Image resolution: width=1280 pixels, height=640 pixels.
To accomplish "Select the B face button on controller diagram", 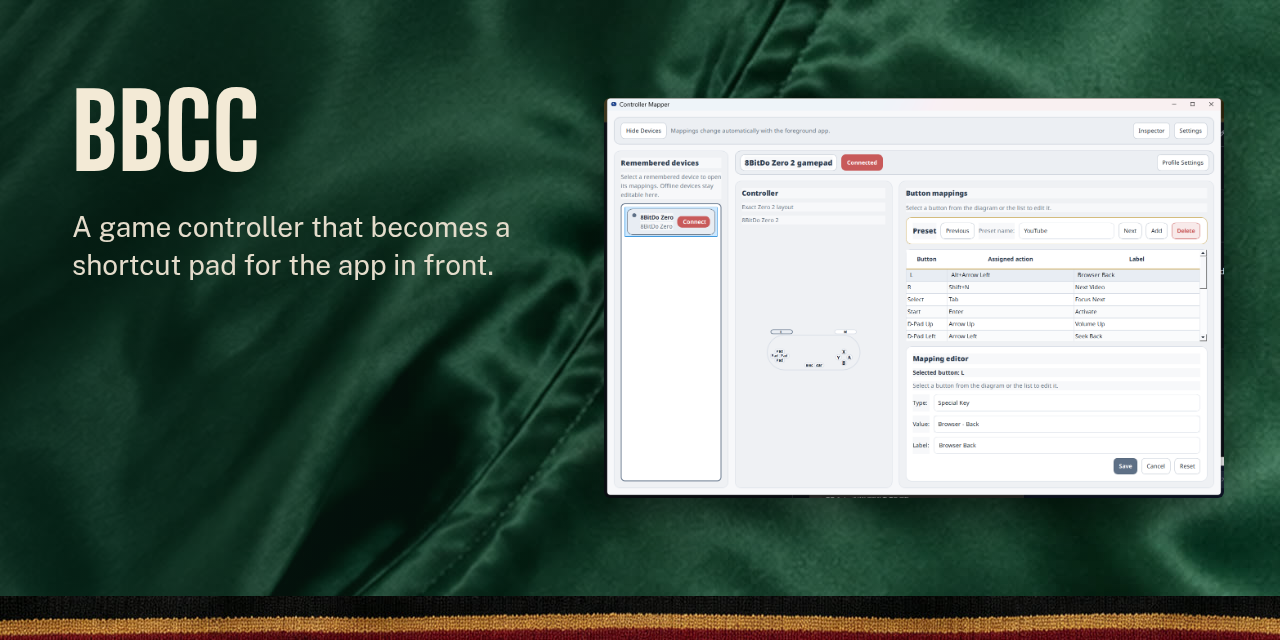I will pos(844,363).
